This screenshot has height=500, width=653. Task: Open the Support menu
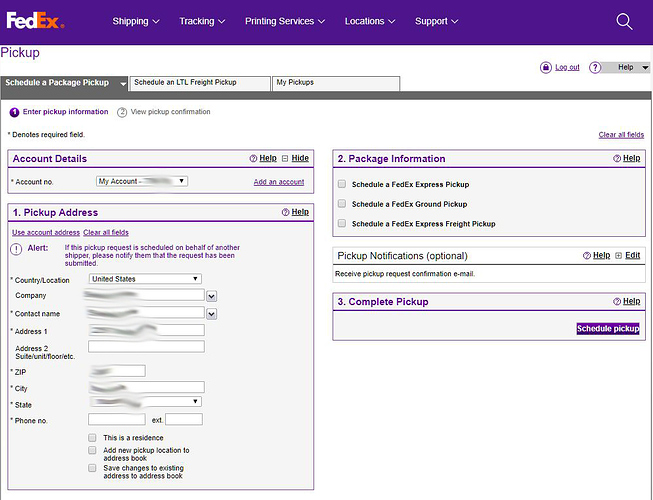coord(436,21)
